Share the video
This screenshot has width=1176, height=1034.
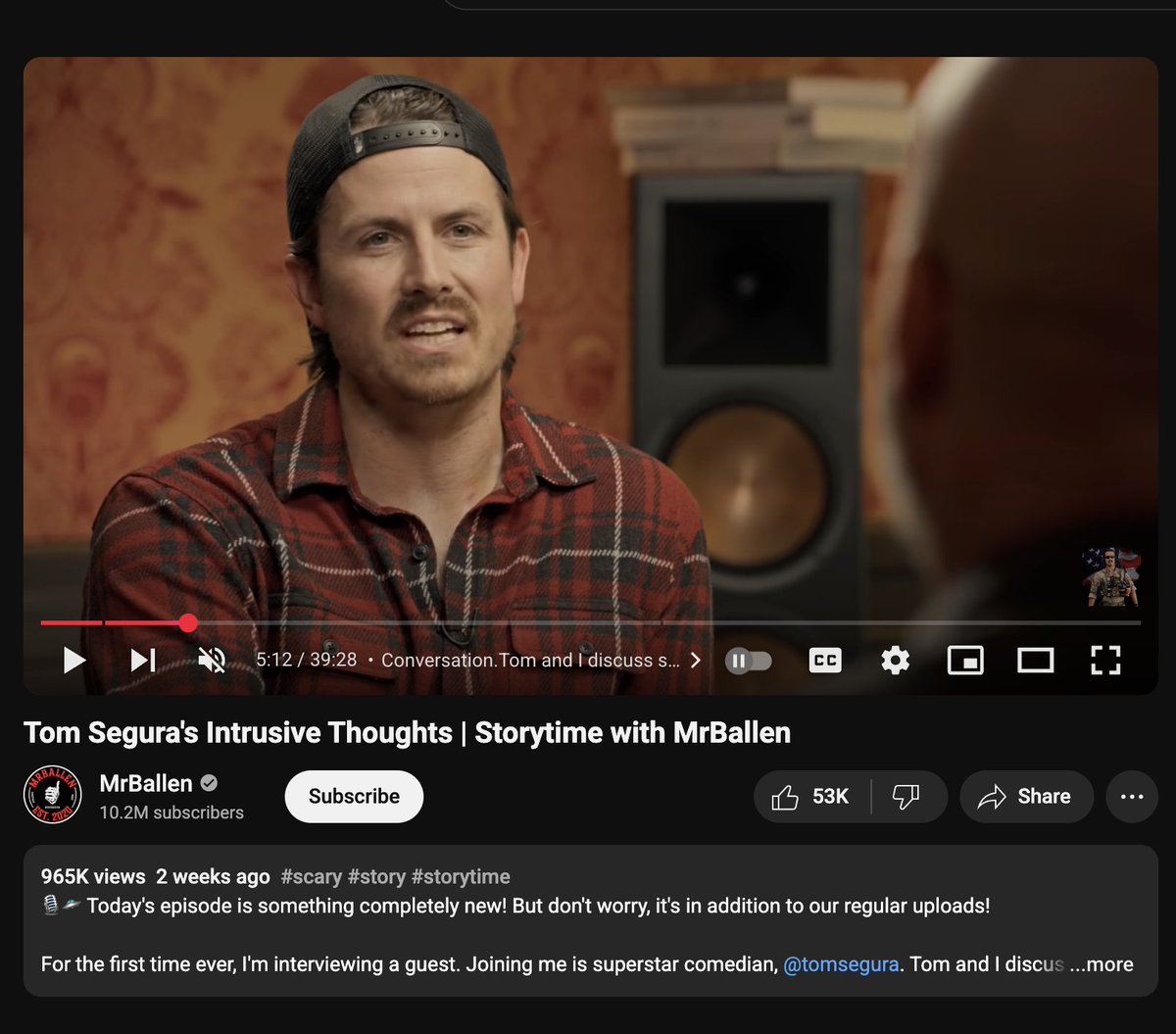(x=1026, y=797)
